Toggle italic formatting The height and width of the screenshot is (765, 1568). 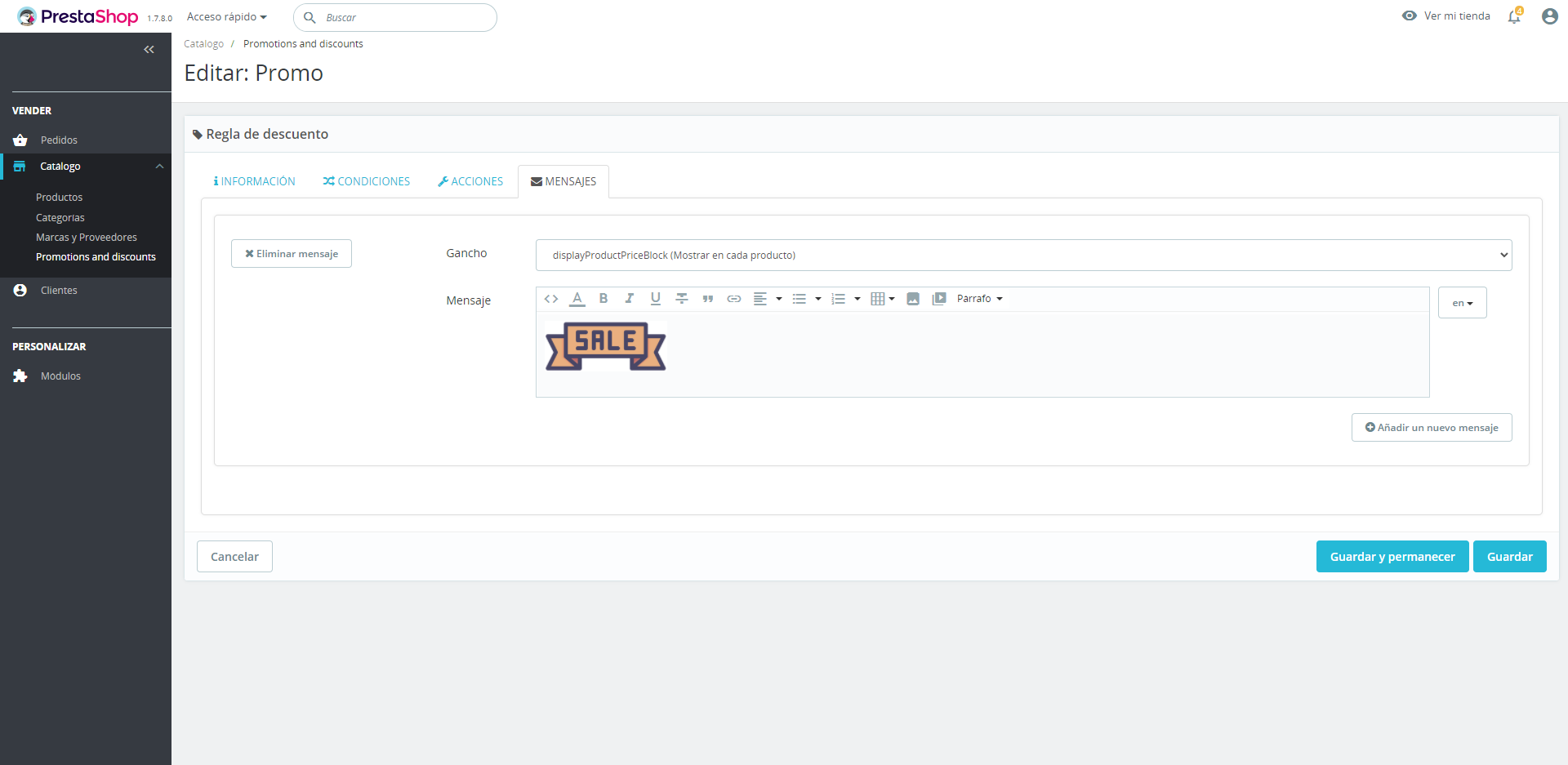[630, 299]
